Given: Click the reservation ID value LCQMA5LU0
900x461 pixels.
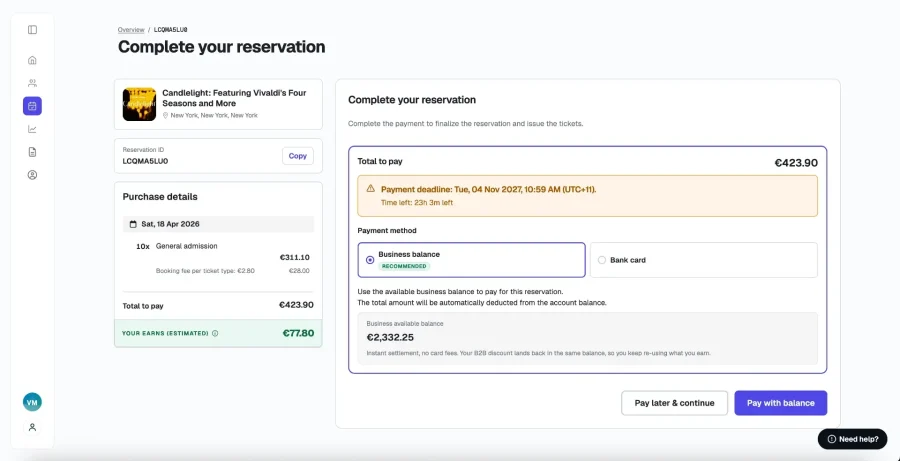Looking at the screenshot, I should coord(145,161).
